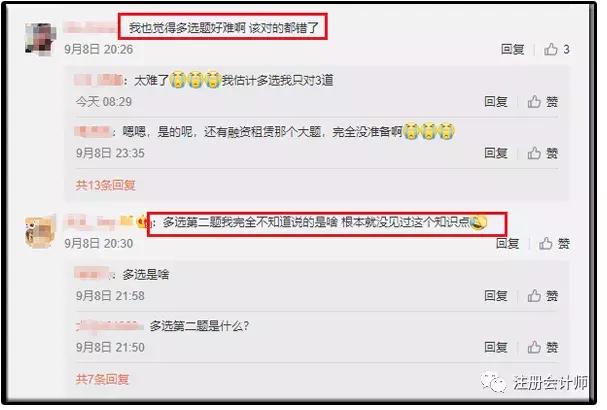This screenshot has width=607, height=410.
Task: Like the 9月8日 23:35 reply
Action: (x=543, y=153)
